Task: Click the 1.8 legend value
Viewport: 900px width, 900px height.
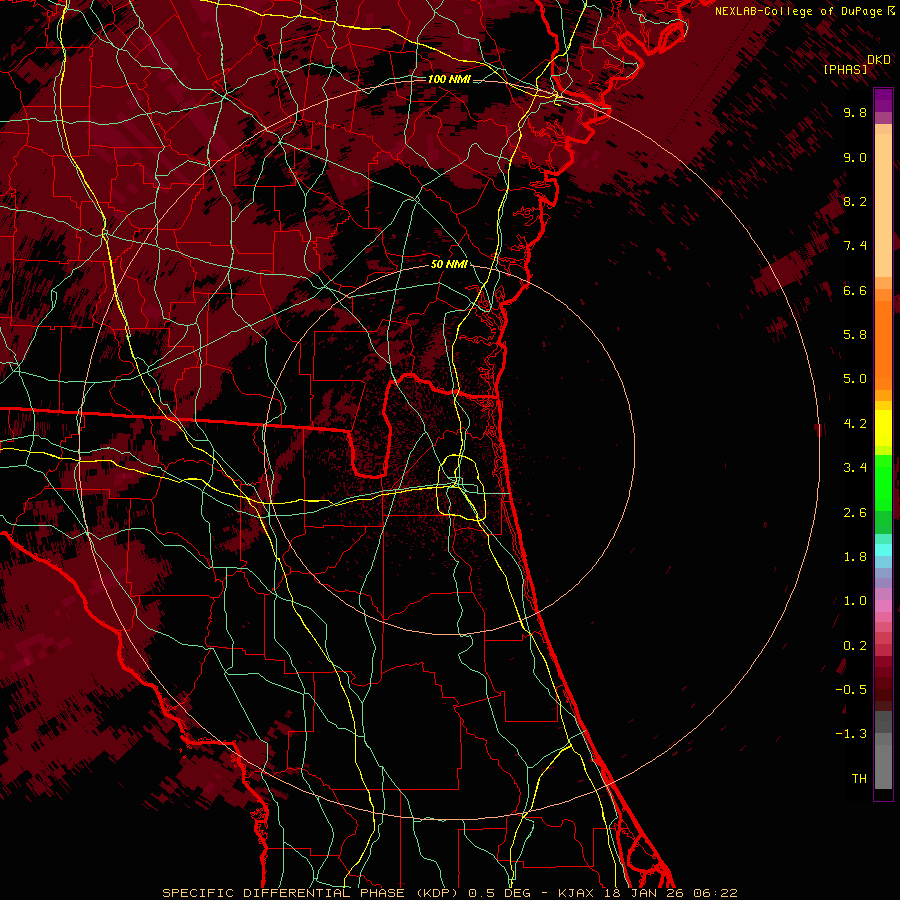Action: pyautogui.click(x=855, y=557)
